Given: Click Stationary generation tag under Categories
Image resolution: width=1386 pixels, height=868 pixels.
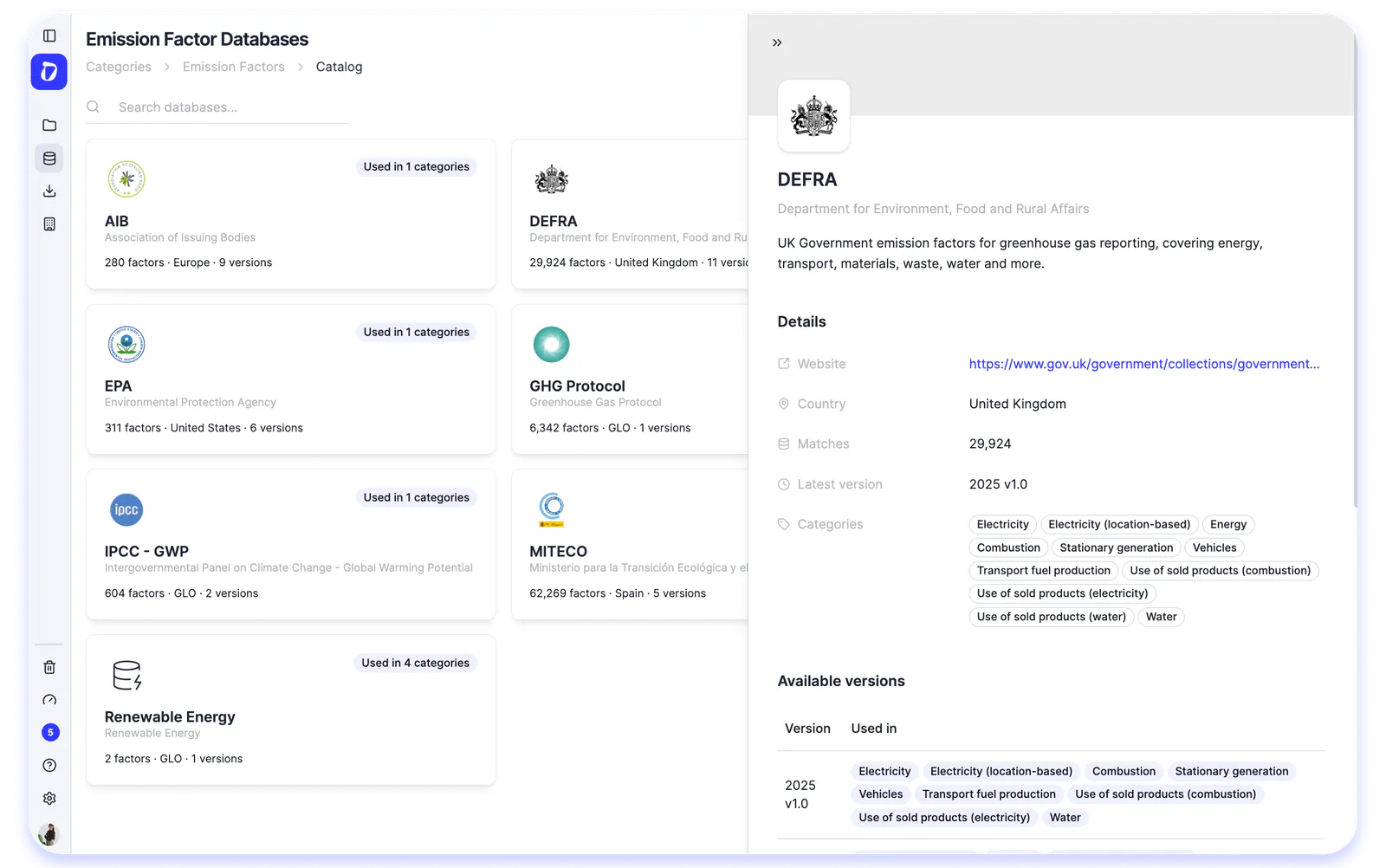Looking at the screenshot, I should click(1117, 547).
